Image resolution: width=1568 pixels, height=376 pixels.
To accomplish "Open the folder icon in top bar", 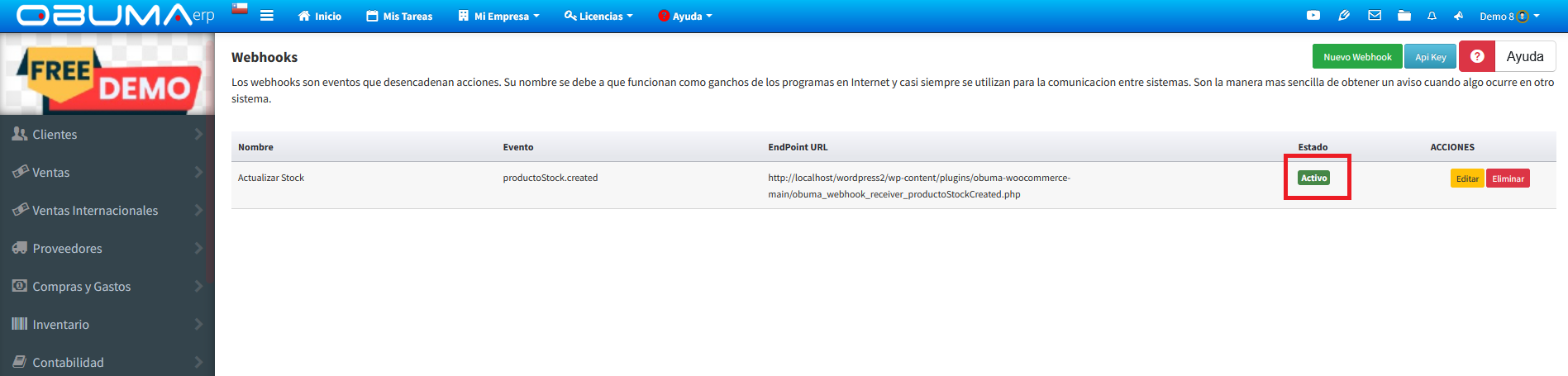I will pos(1404,16).
